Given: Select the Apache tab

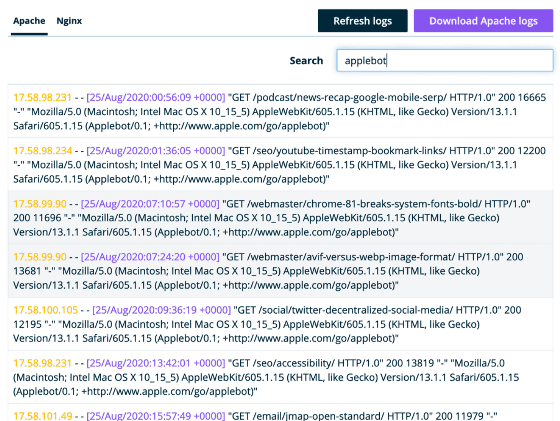Looking at the screenshot, I should 29,21.
